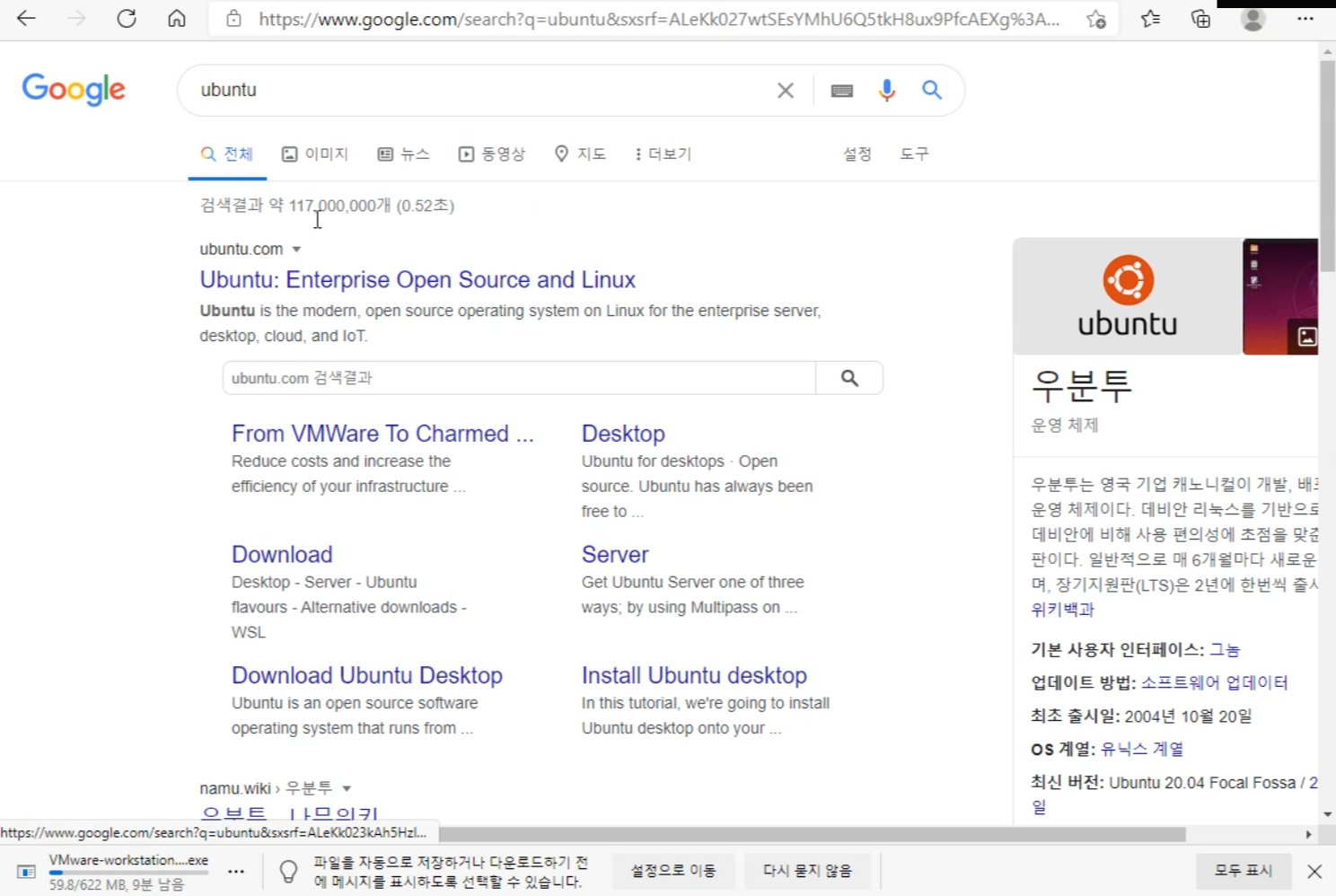1336x896 pixels.
Task: Click the site lock icon in address bar
Action: [x=233, y=18]
